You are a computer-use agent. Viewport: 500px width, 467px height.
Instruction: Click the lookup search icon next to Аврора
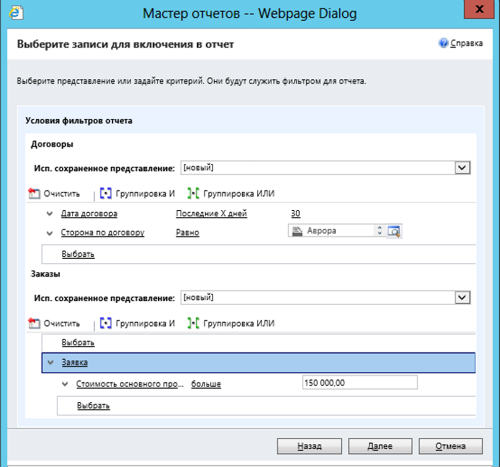tap(394, 231)
